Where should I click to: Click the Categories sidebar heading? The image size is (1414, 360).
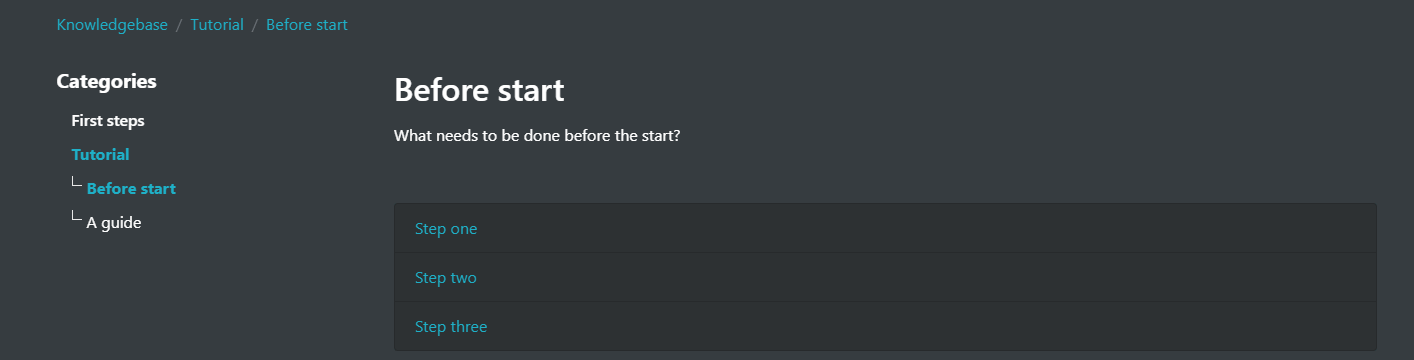pyautogui.click(x=106, y=82)
